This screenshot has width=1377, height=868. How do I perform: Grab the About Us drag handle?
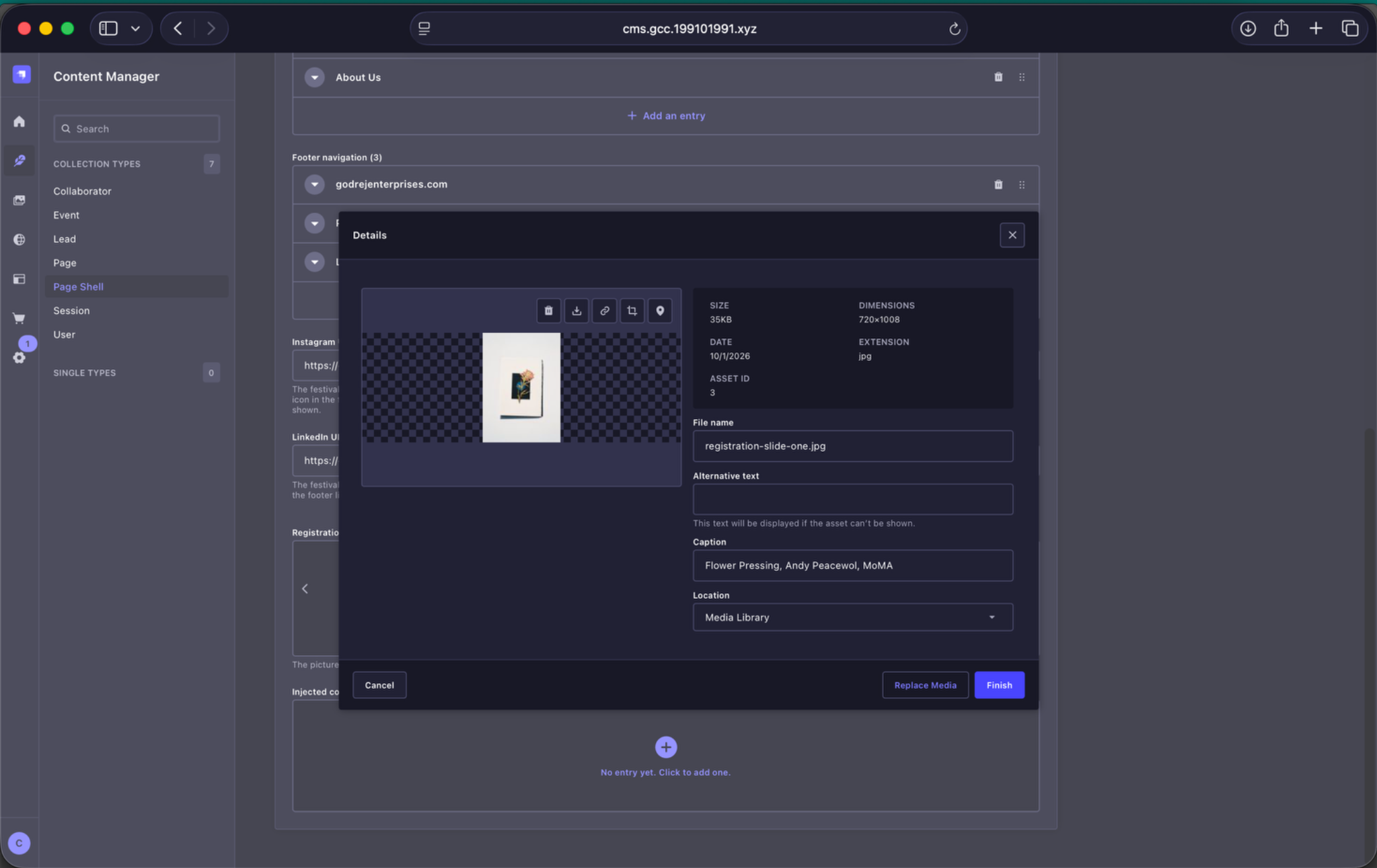pos(1022,77)
